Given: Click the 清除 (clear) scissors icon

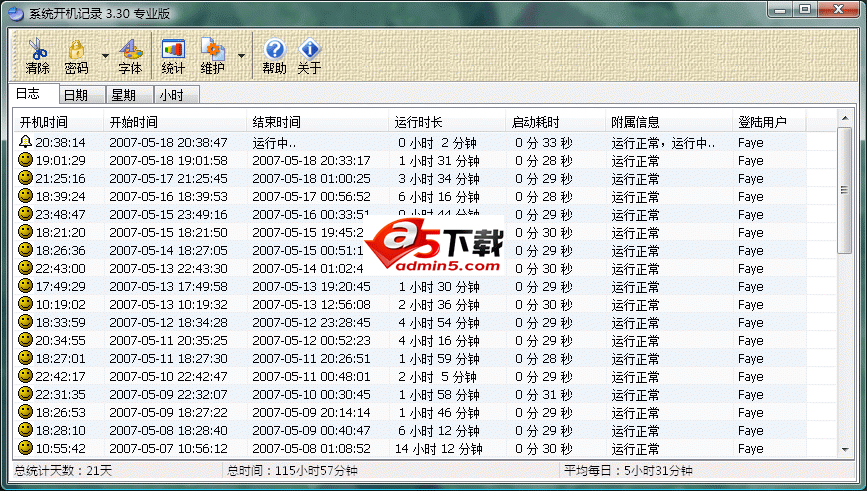Looking at the screenshot, I should click(x=38, y=49).
